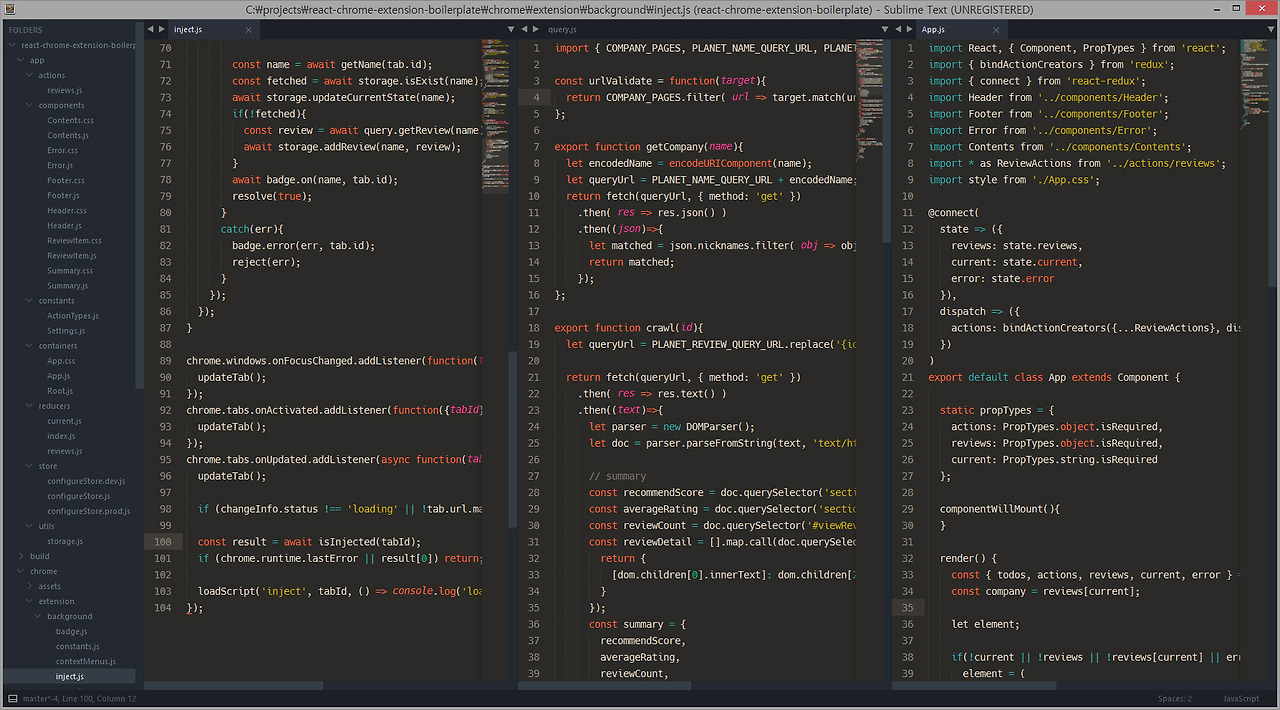Open tab list dropdown in query.js pane
Viewport: 1280px width, 710px height.
click(884, 30)
